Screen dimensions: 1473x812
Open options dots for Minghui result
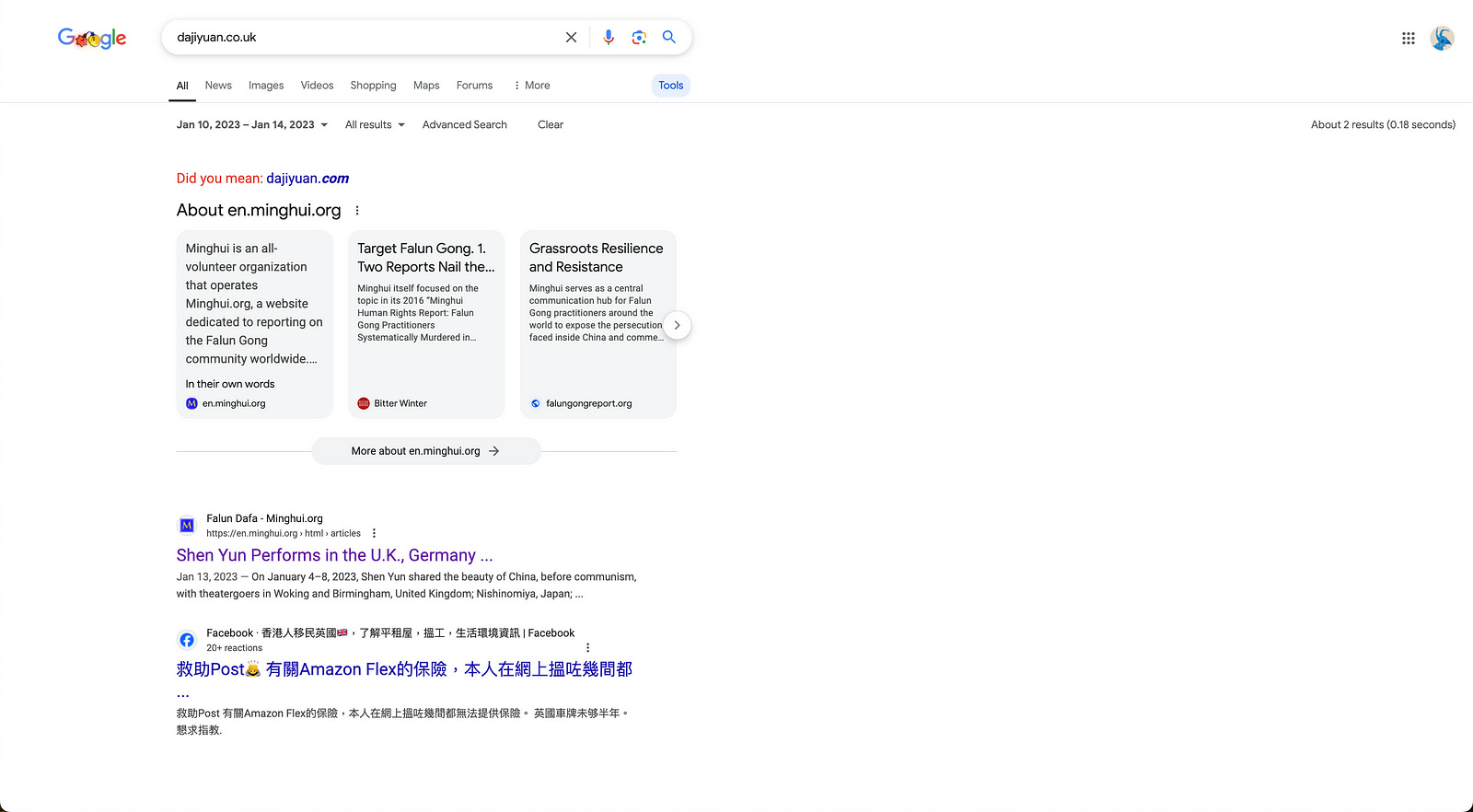[x=374, y=533]
